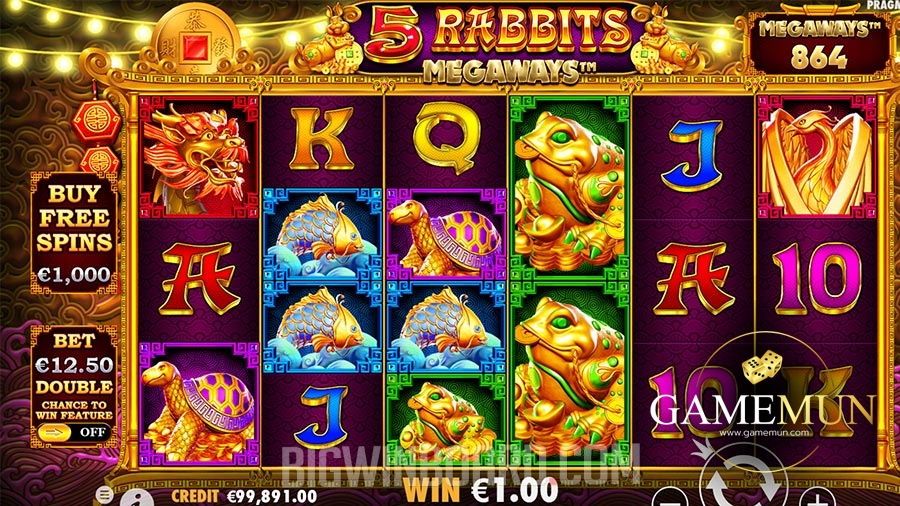Select the large golden frog at top of reel four
Image resolution: width=900 pixels, height=506 pixels.
[568, 188]
